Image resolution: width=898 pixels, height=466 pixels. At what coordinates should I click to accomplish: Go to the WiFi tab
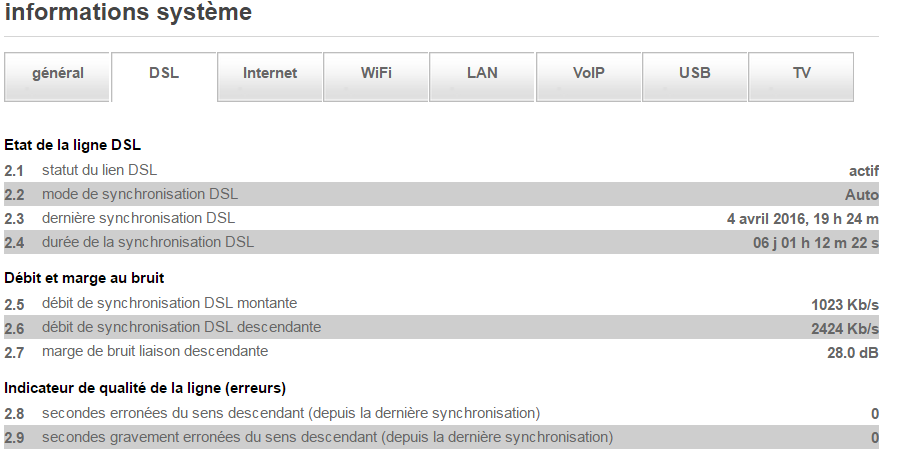click(x=376, y=73)
